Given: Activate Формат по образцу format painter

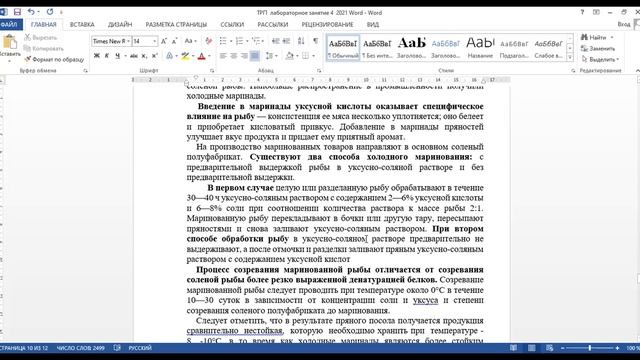Looking at the screenshot, I should point(54,60).
